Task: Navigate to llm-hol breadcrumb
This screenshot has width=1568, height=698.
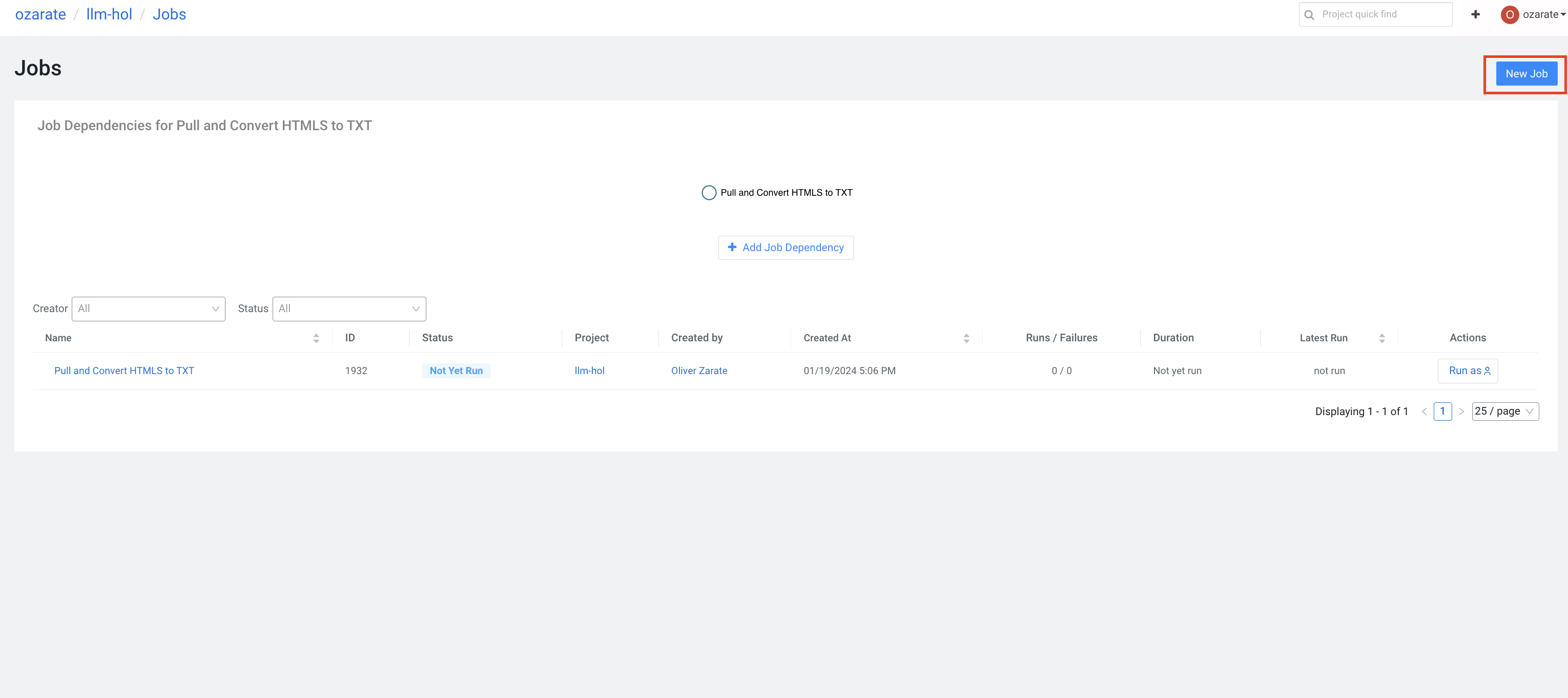Action: tap(109, 14)
